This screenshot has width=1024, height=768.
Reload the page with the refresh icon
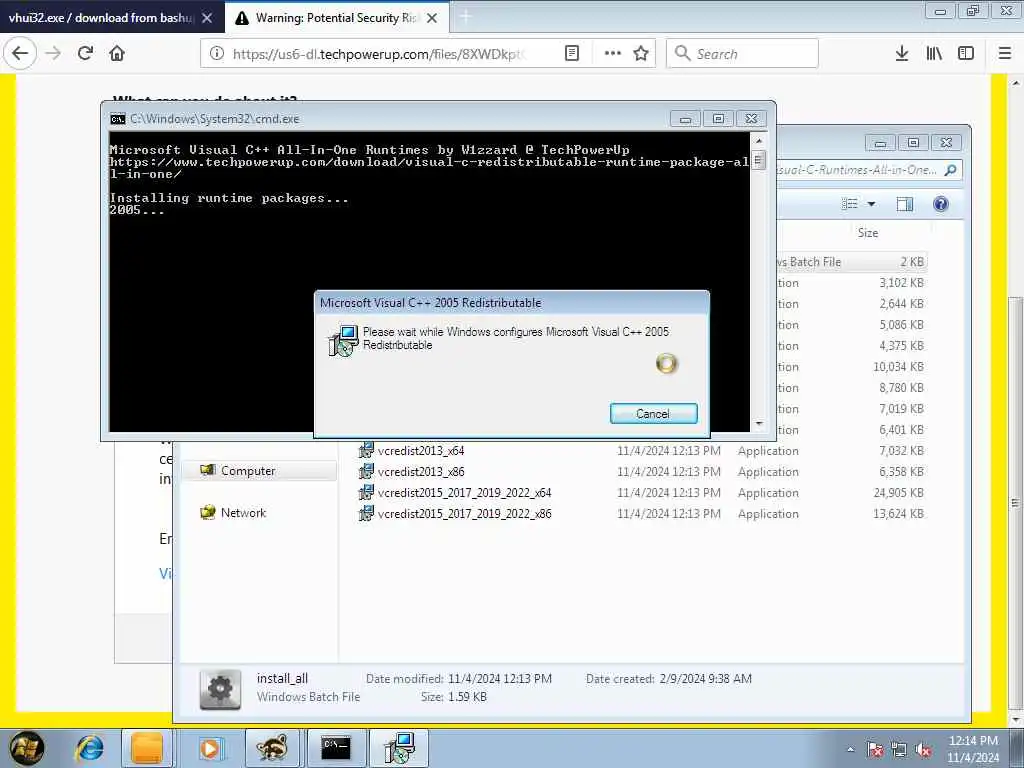[85, 54]
